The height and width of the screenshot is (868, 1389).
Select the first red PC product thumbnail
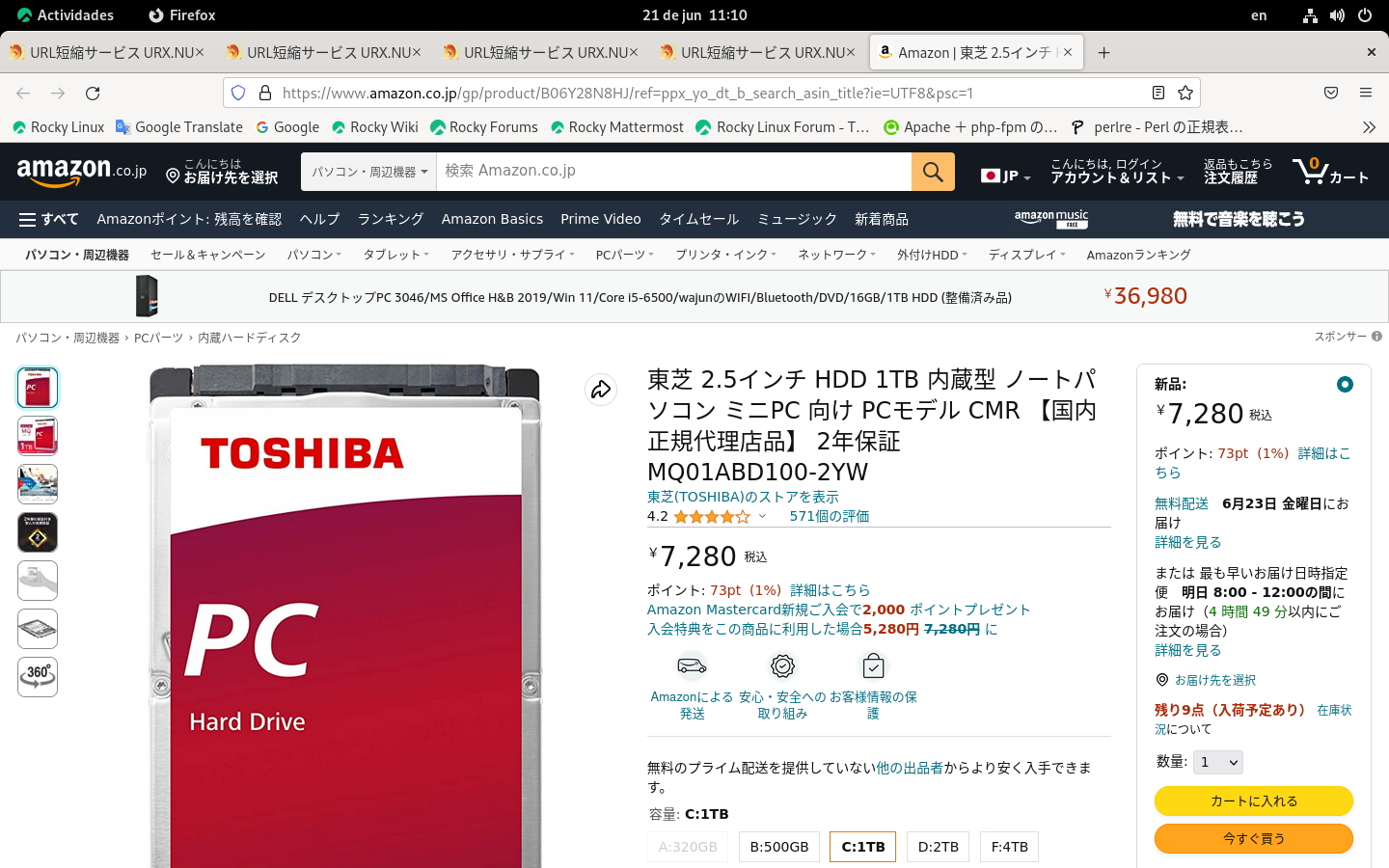coord(38,388)
